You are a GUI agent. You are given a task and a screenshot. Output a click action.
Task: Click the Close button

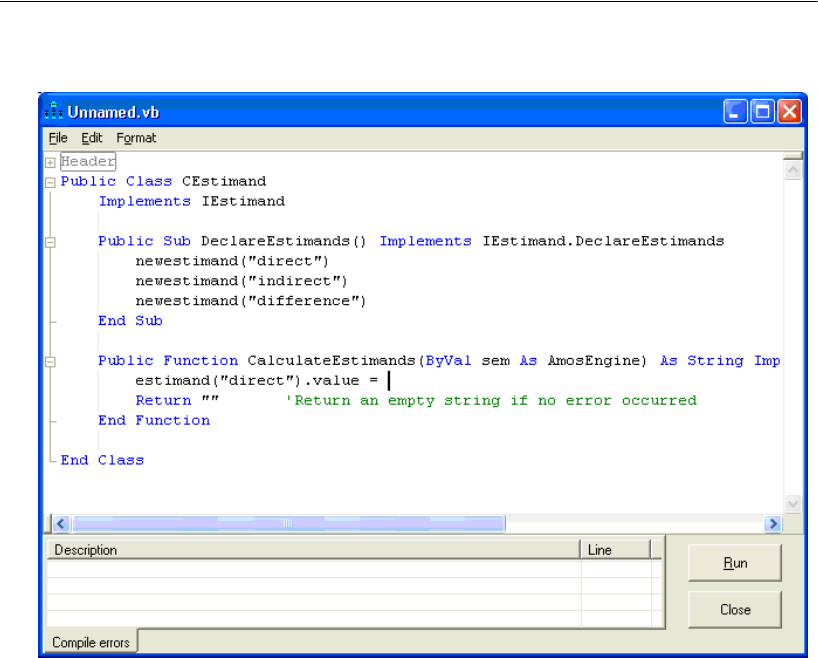(x=735, y=609)
